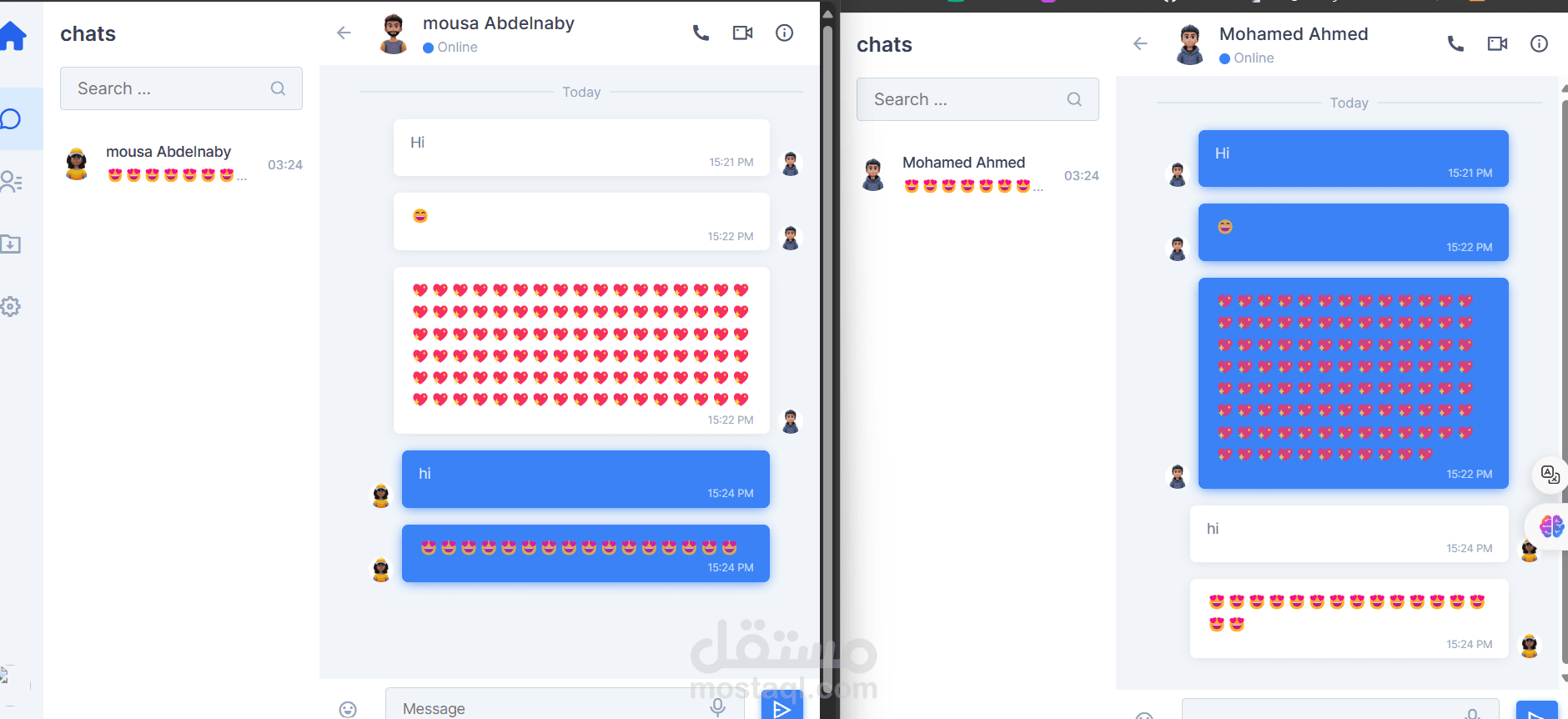The height and width of the screenshot is (719, 1568).
Task: Select Mohamed Ahmed in chats list
Action: click(977, 174)
